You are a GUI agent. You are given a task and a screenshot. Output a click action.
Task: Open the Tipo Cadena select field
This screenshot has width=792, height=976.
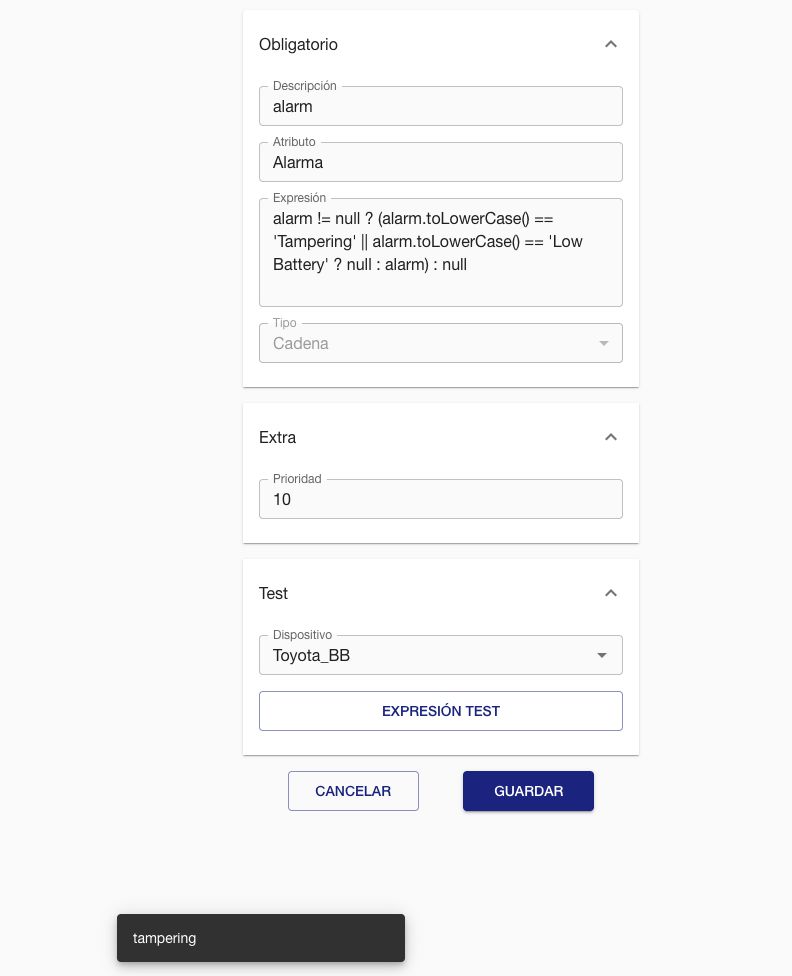point(430,344)
